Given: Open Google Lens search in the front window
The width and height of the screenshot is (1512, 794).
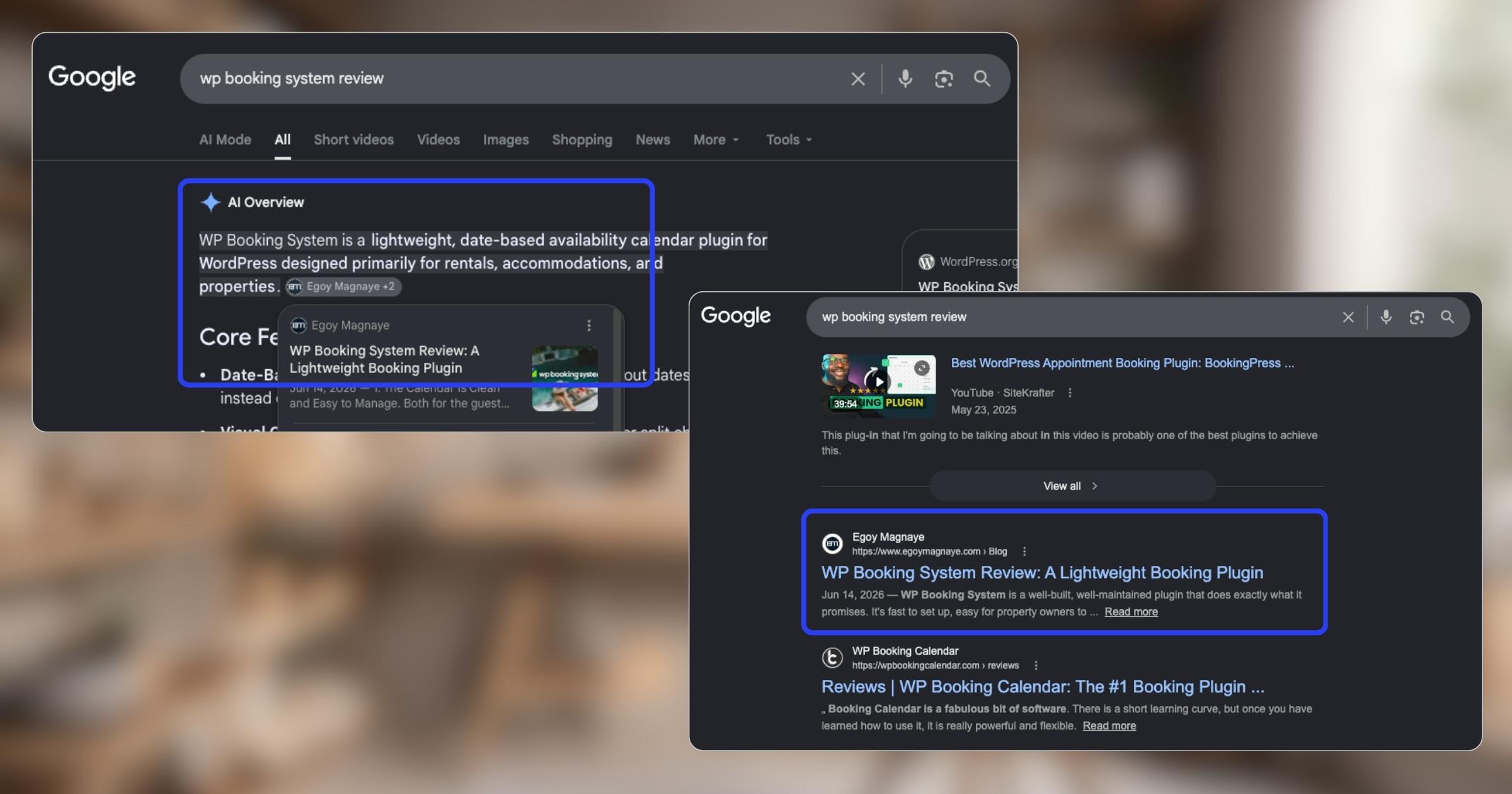Looking at the screenshot, I should coord(1417,317).
